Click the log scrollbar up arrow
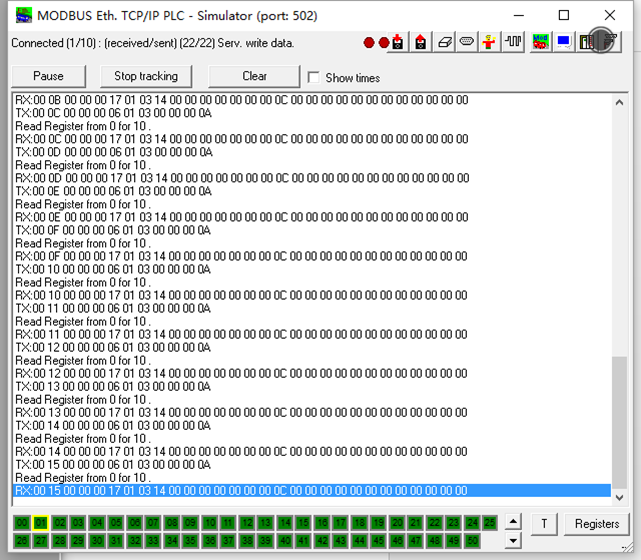The width and height of the screenshot is (641, 560). pyautogui.click(x=619, y=102)
